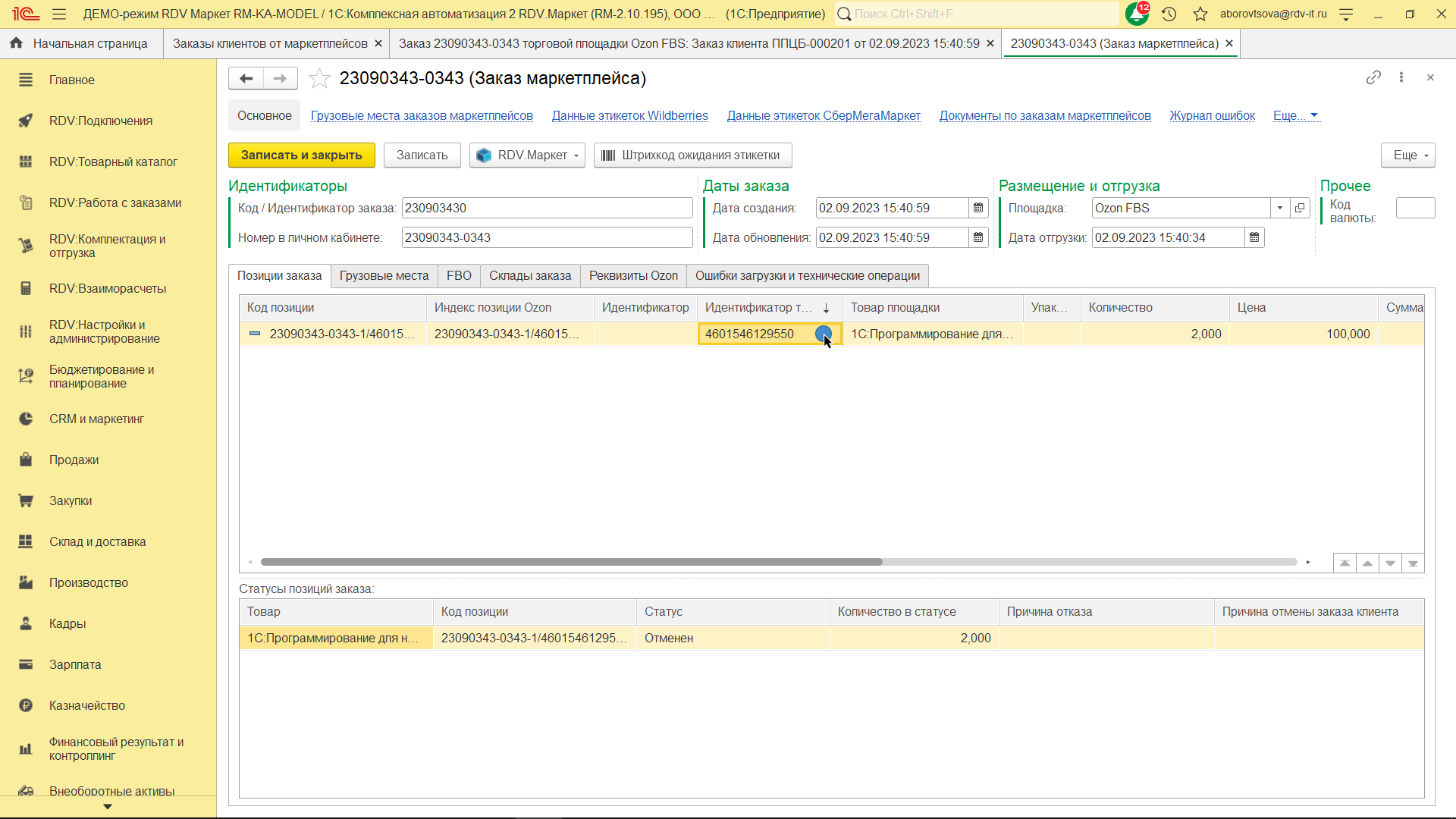Add the order to favorites with star icon
Screen dimensions: 1456x819
(x=319, y=78)
